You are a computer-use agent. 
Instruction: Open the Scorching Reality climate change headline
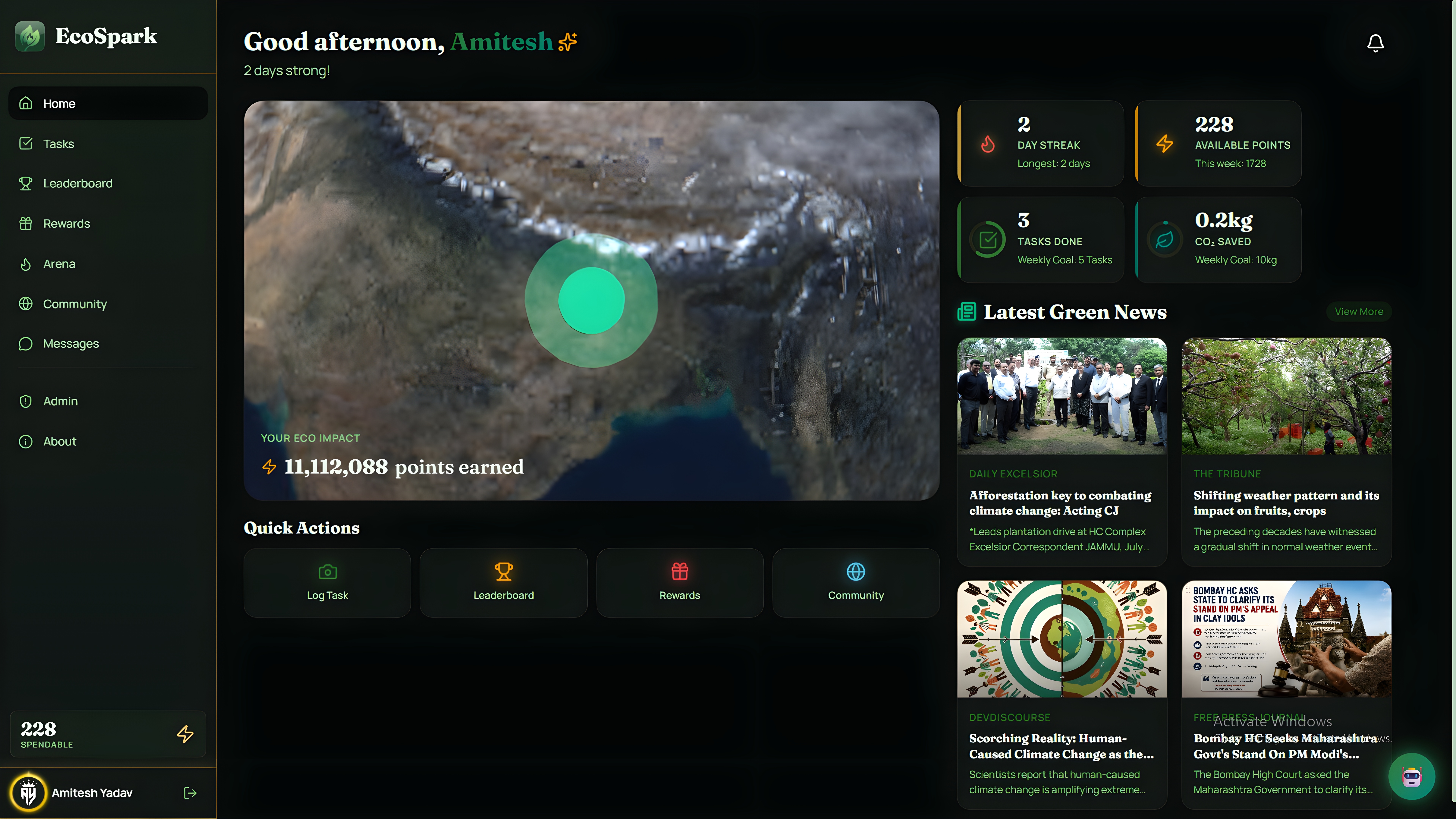coord(1061,746)
